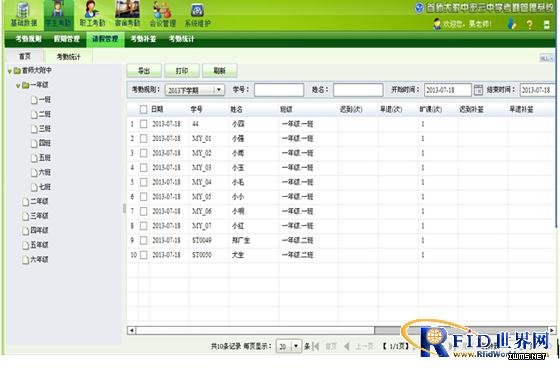Click the 刷新 refresh button
560x368 pixels.
pos(220,71)
